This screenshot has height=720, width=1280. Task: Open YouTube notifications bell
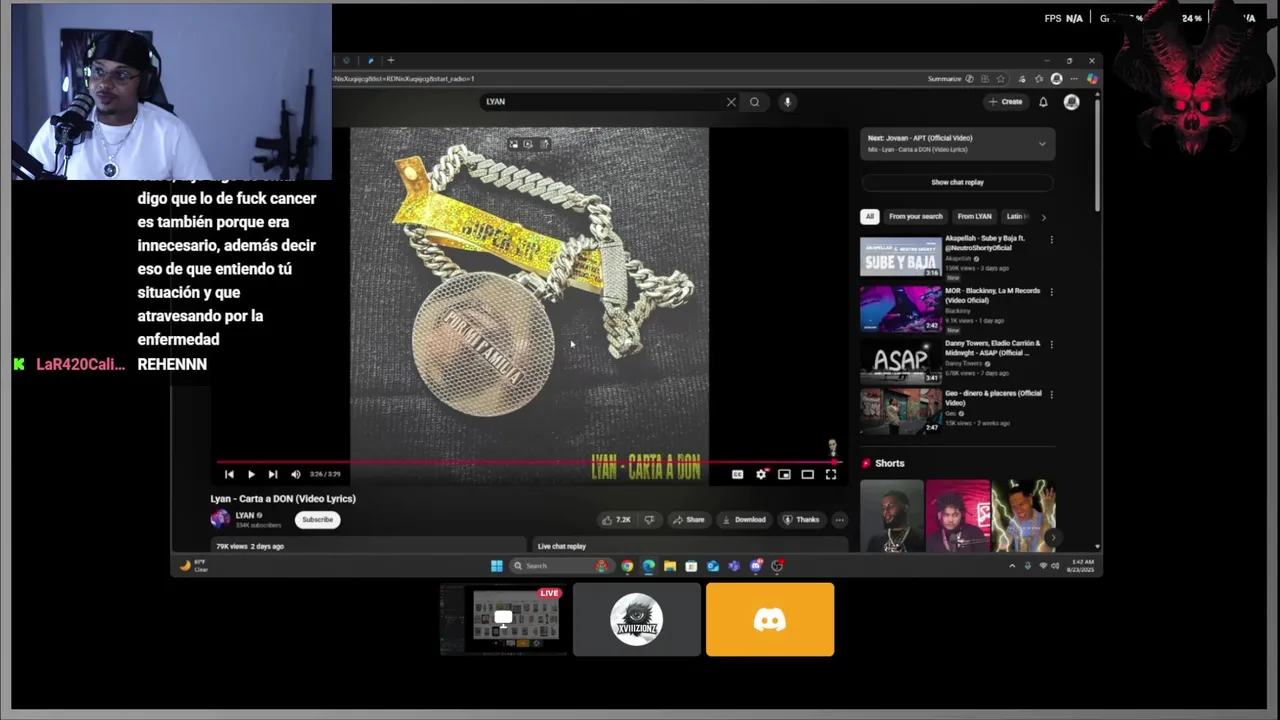pyautogui.click(x=1043, y=102)
